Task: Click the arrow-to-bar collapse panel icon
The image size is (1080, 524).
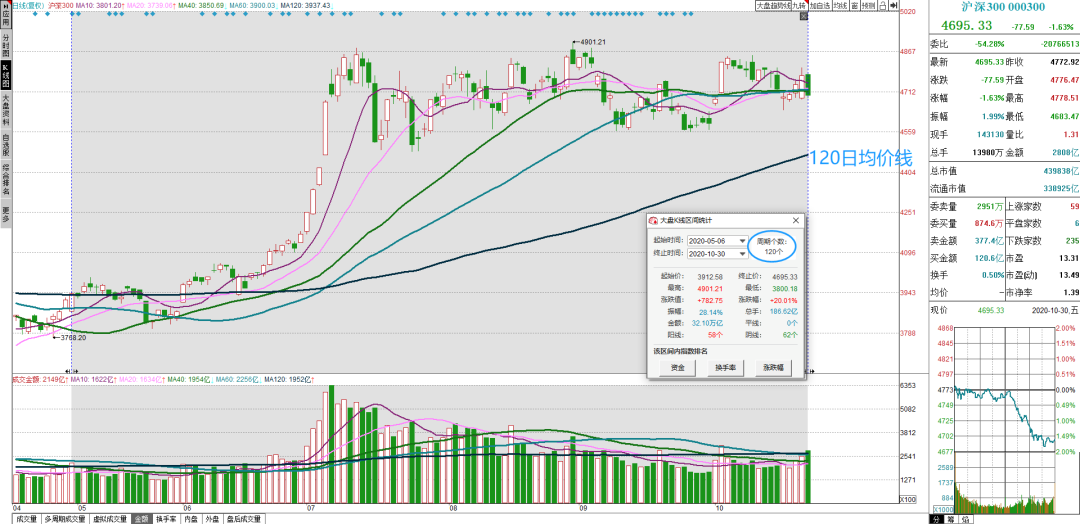Action: click(x=893, y=6)
